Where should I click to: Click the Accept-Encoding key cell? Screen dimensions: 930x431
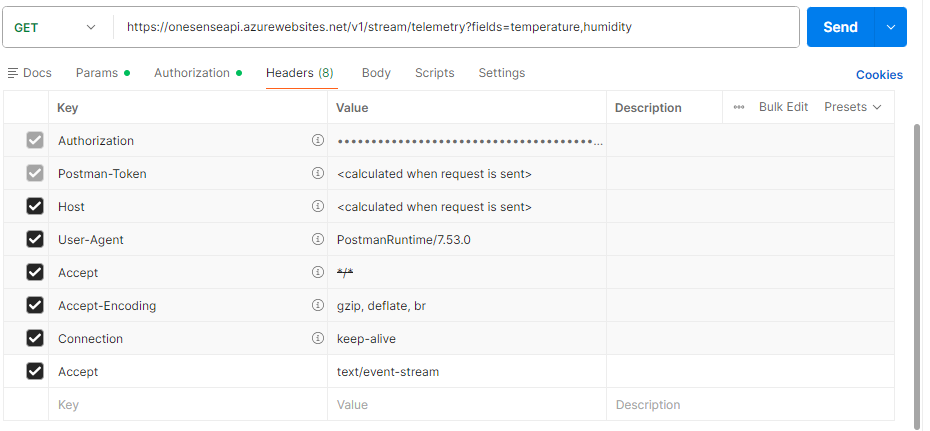click(x=188, y=305)
